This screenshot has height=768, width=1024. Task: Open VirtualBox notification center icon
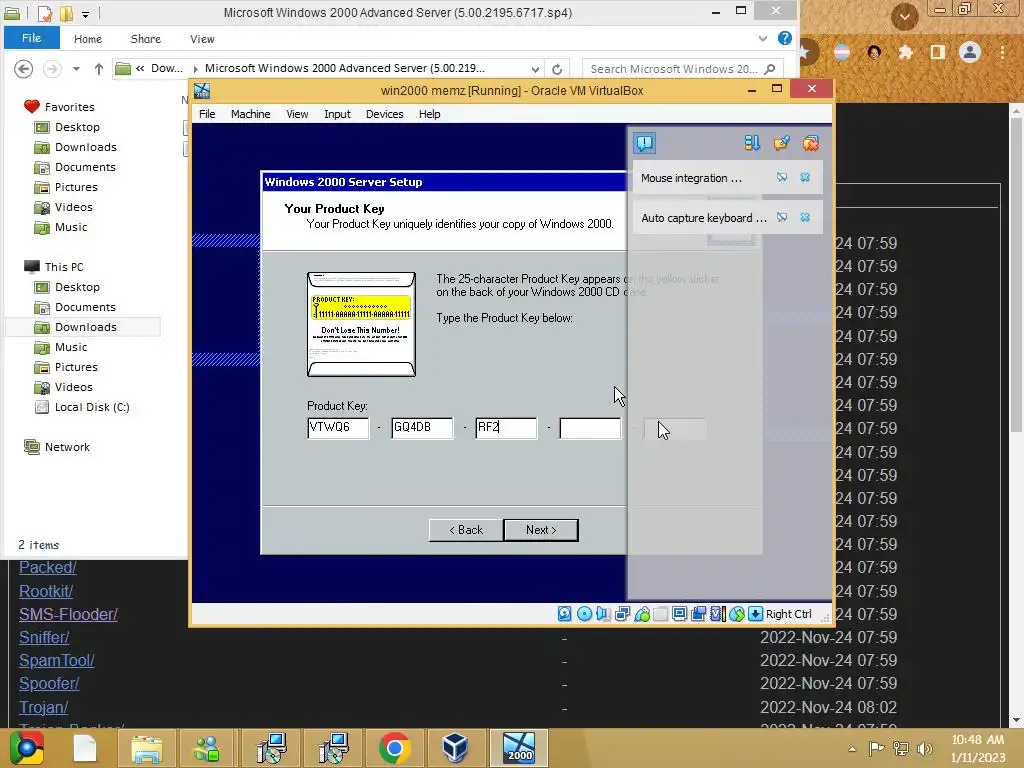(x=644, y=143)
